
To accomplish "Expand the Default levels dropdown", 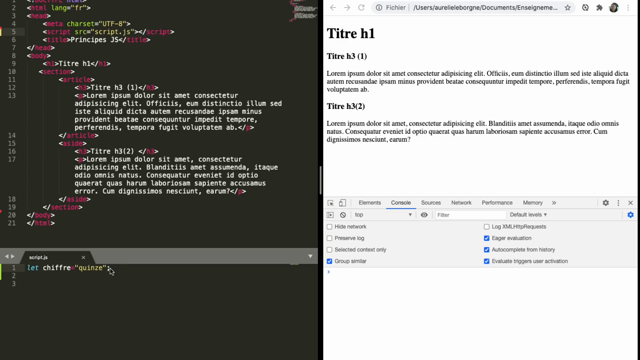I will [x=528, y=215].
